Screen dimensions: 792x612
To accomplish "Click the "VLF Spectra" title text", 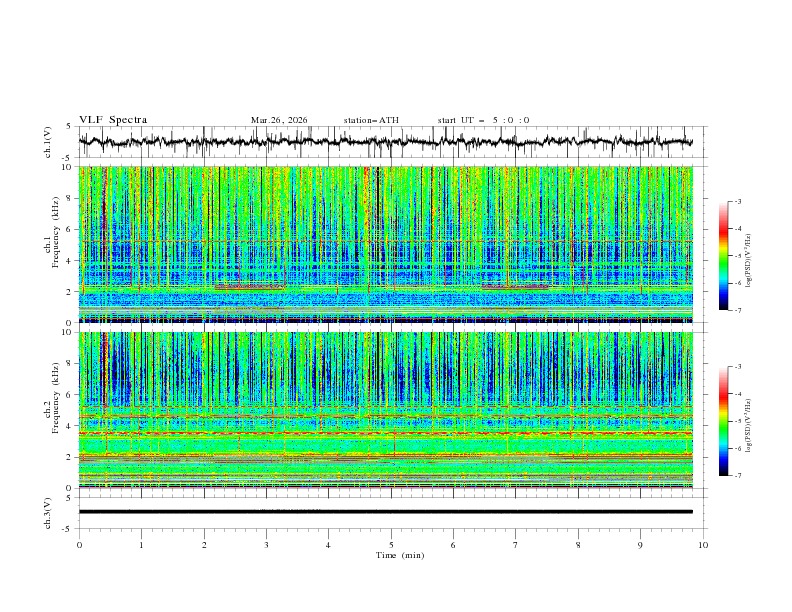I will (113, 120).
